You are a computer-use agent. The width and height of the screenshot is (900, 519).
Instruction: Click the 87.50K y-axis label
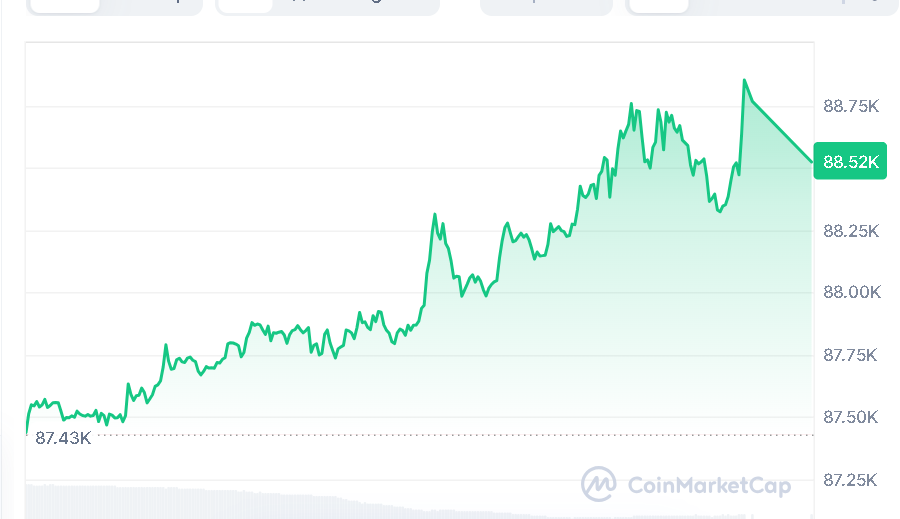tap(850, 417)
